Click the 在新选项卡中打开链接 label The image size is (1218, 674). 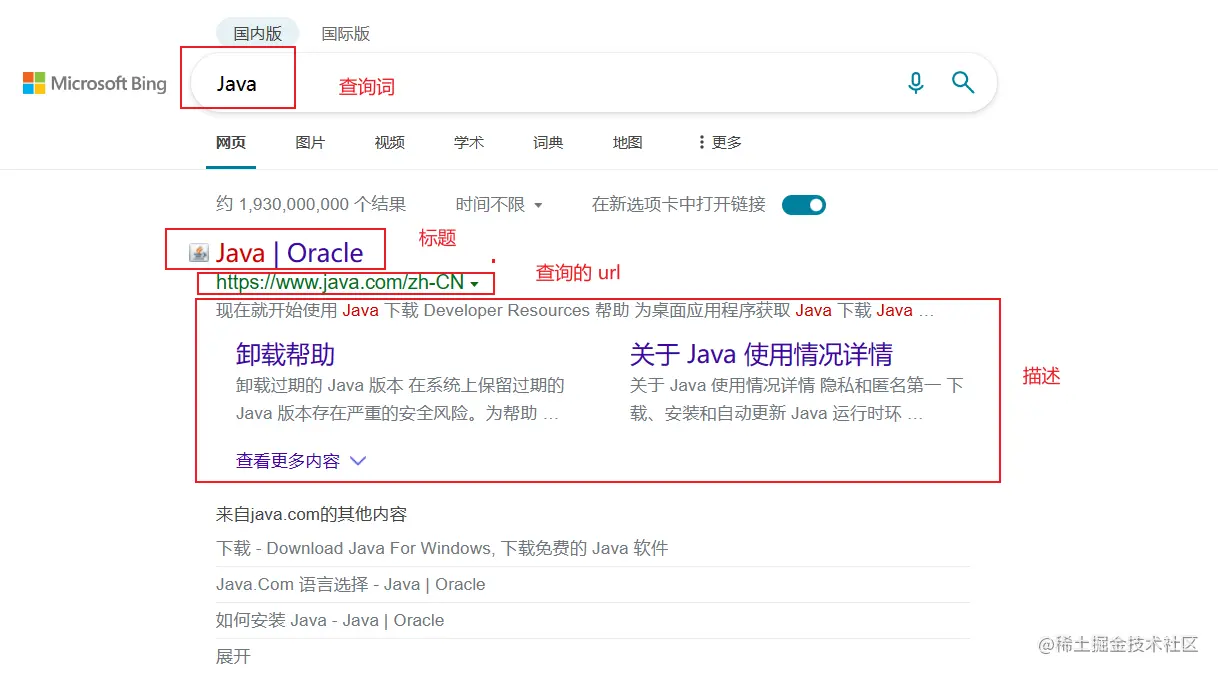pos(679,205)
